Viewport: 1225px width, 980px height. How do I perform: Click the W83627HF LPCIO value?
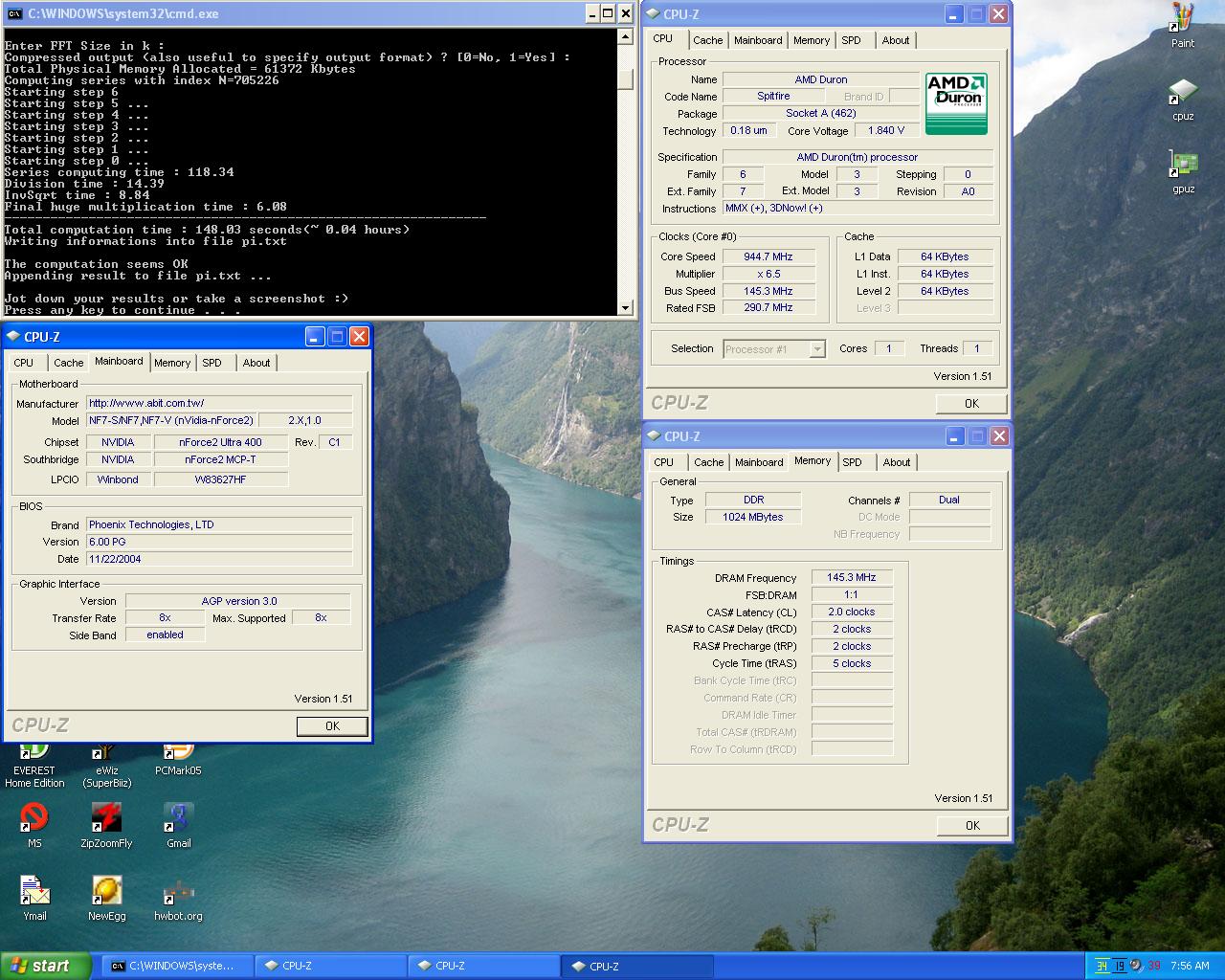click(220, 479)
